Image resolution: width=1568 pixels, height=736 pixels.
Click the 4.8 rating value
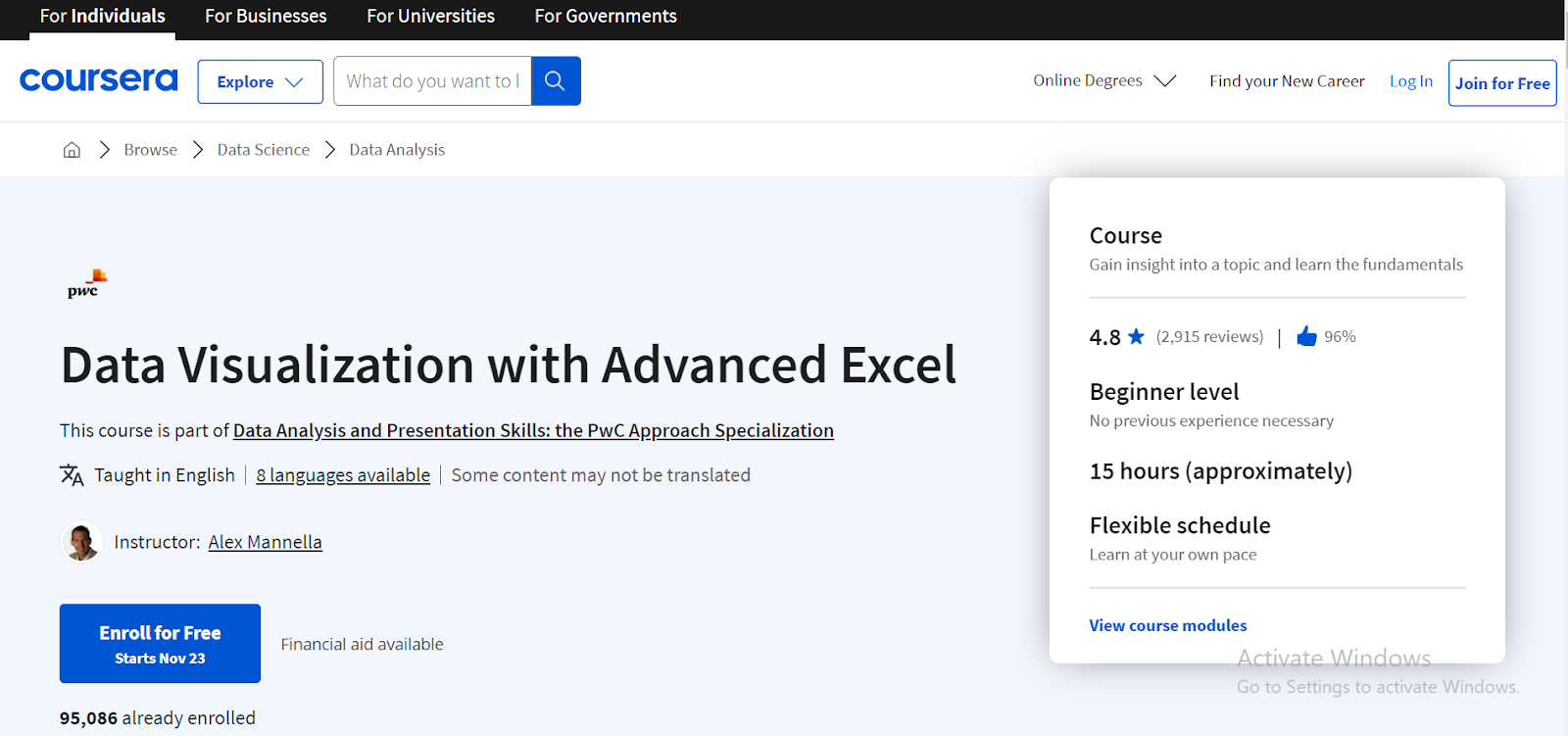coord(1104,337)
